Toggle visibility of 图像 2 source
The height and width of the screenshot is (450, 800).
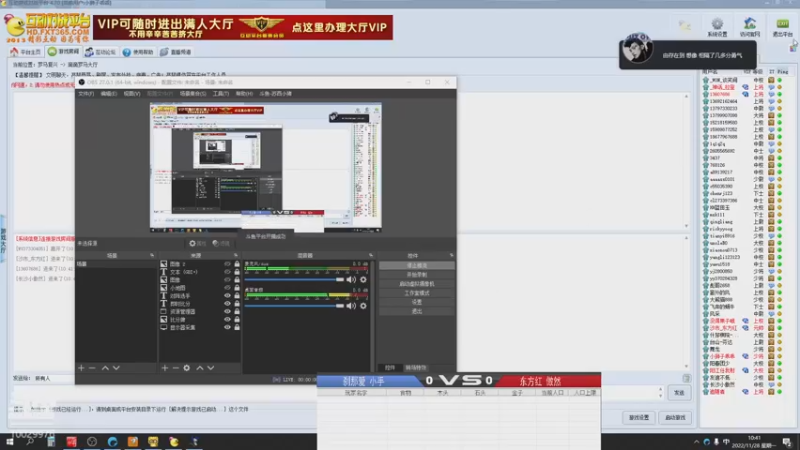pos(227,264)
